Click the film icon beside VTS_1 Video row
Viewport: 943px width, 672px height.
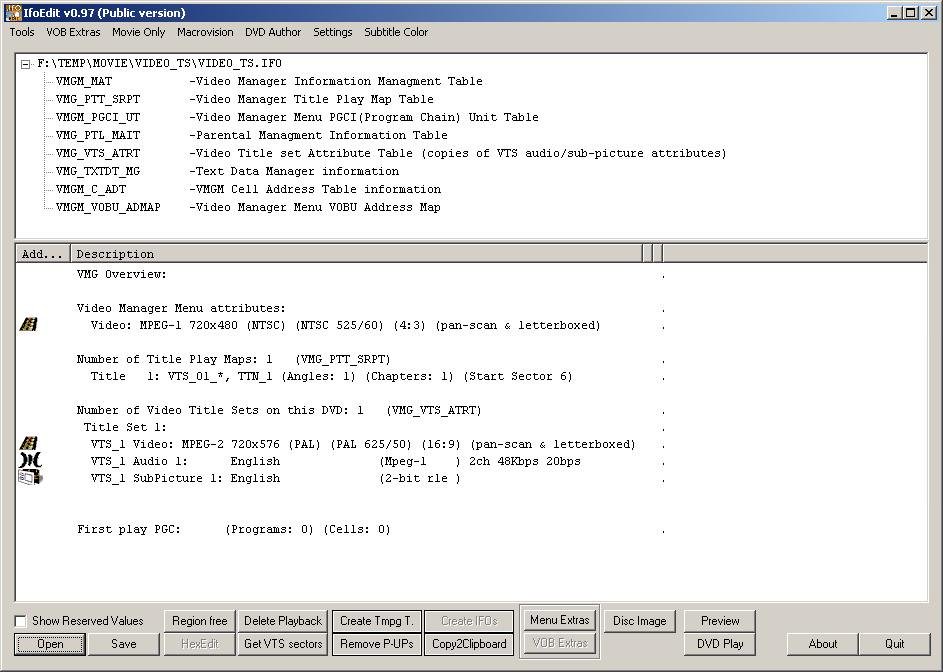(28, 444)
